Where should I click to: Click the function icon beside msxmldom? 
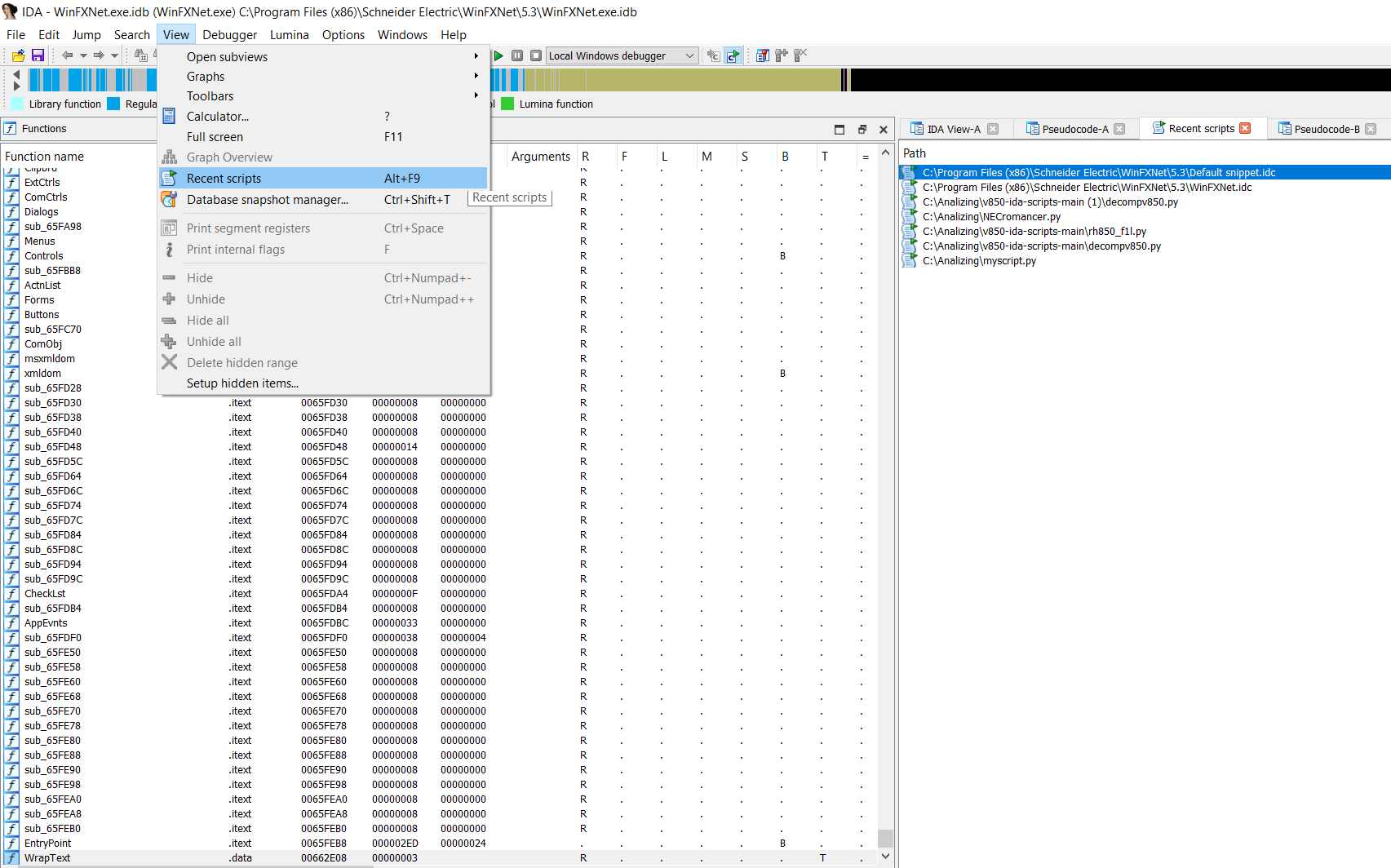point(11,358)
